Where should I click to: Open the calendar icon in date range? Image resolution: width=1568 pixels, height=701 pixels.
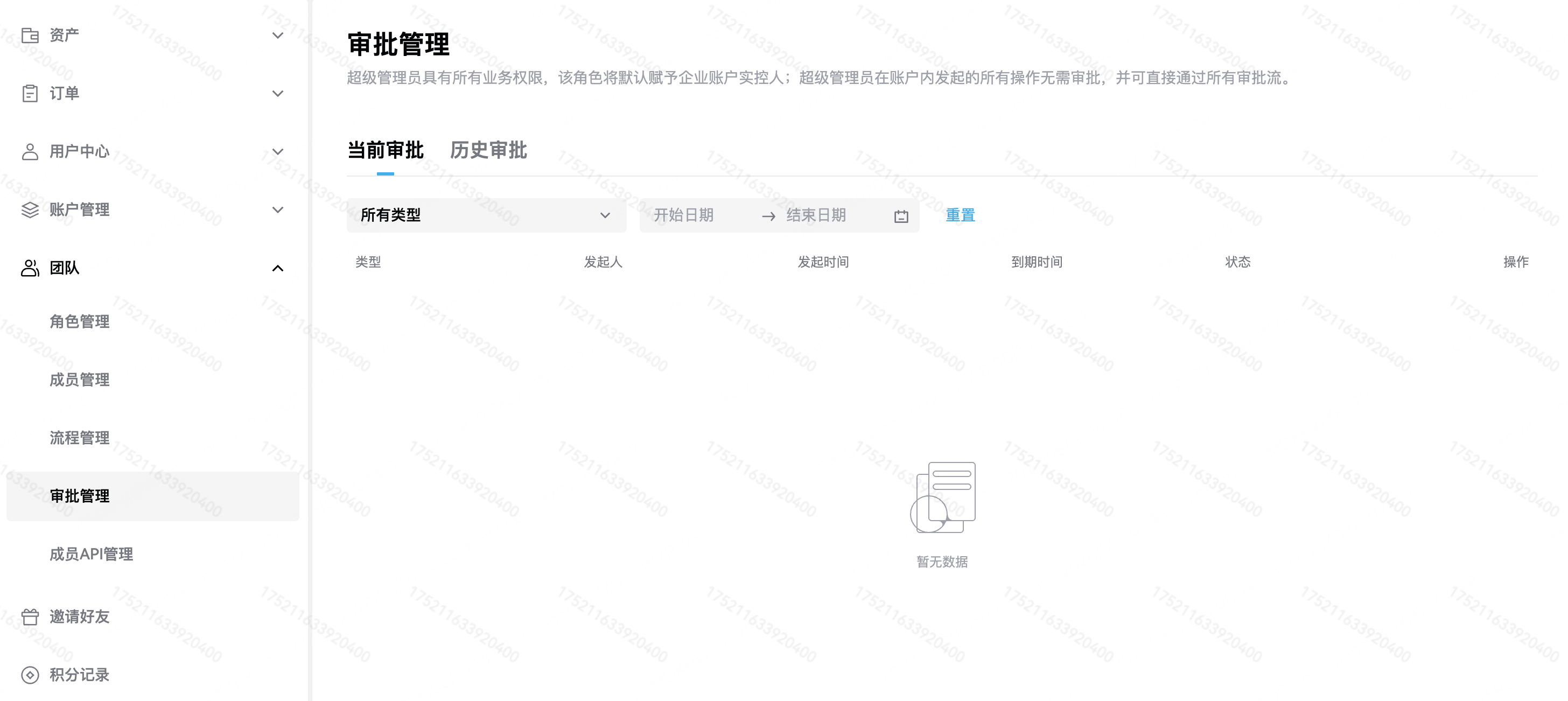[901, 216]
